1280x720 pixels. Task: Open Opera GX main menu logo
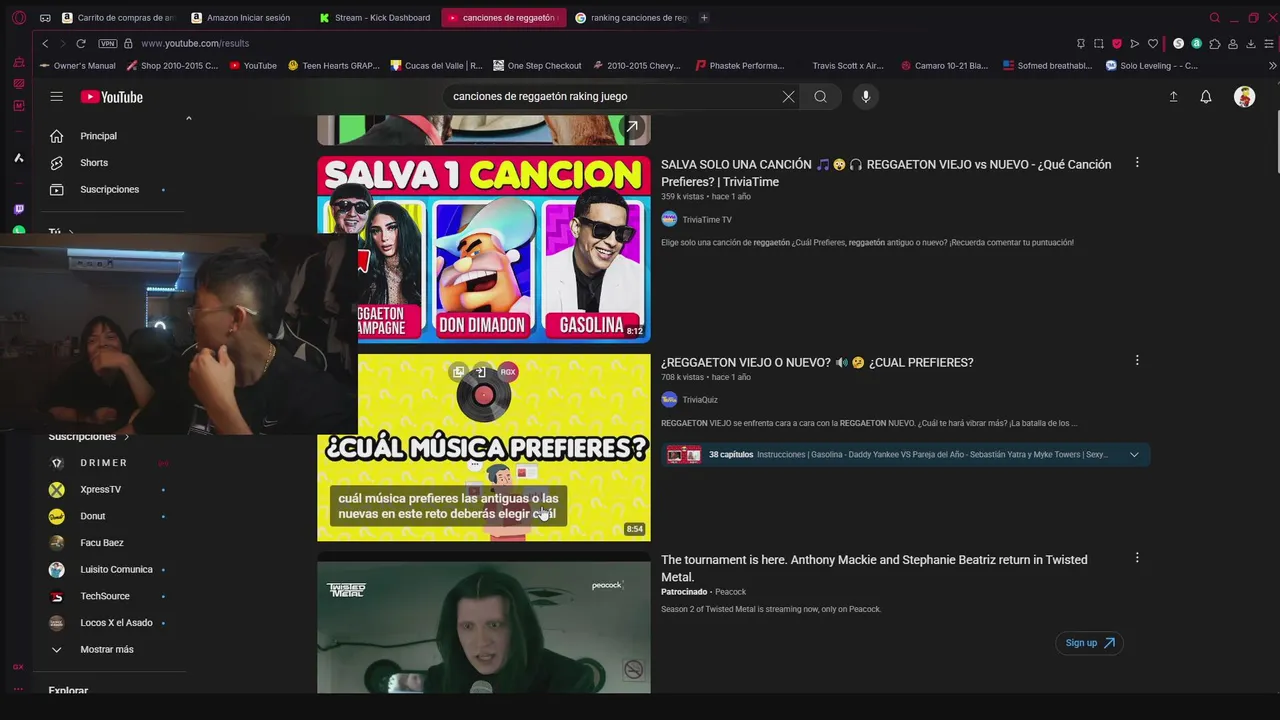click(x=18, y=18)
